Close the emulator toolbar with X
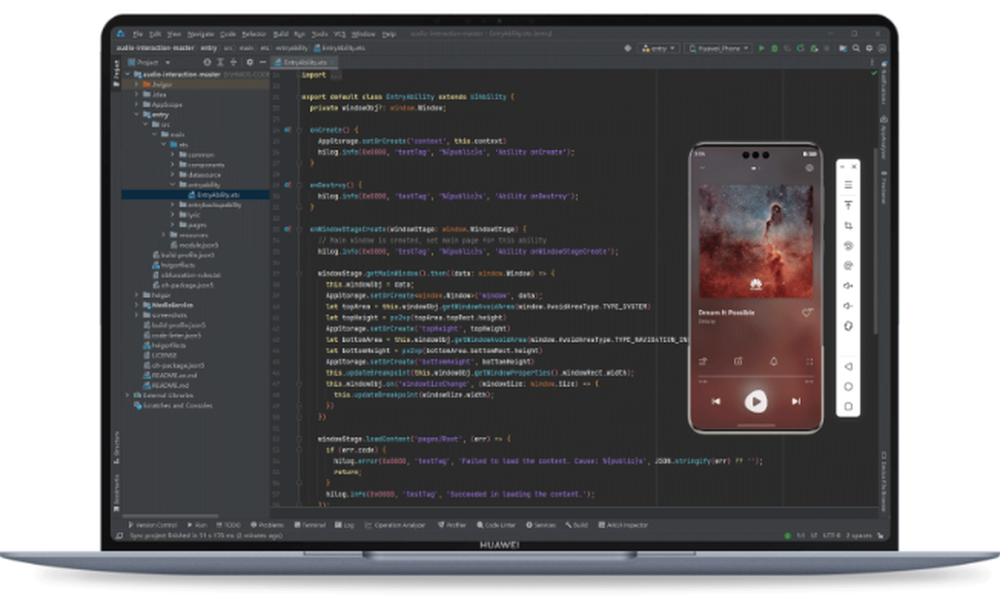Image resolution: width=1000 pixels, height=612 pixels. [x=854, y=166]
